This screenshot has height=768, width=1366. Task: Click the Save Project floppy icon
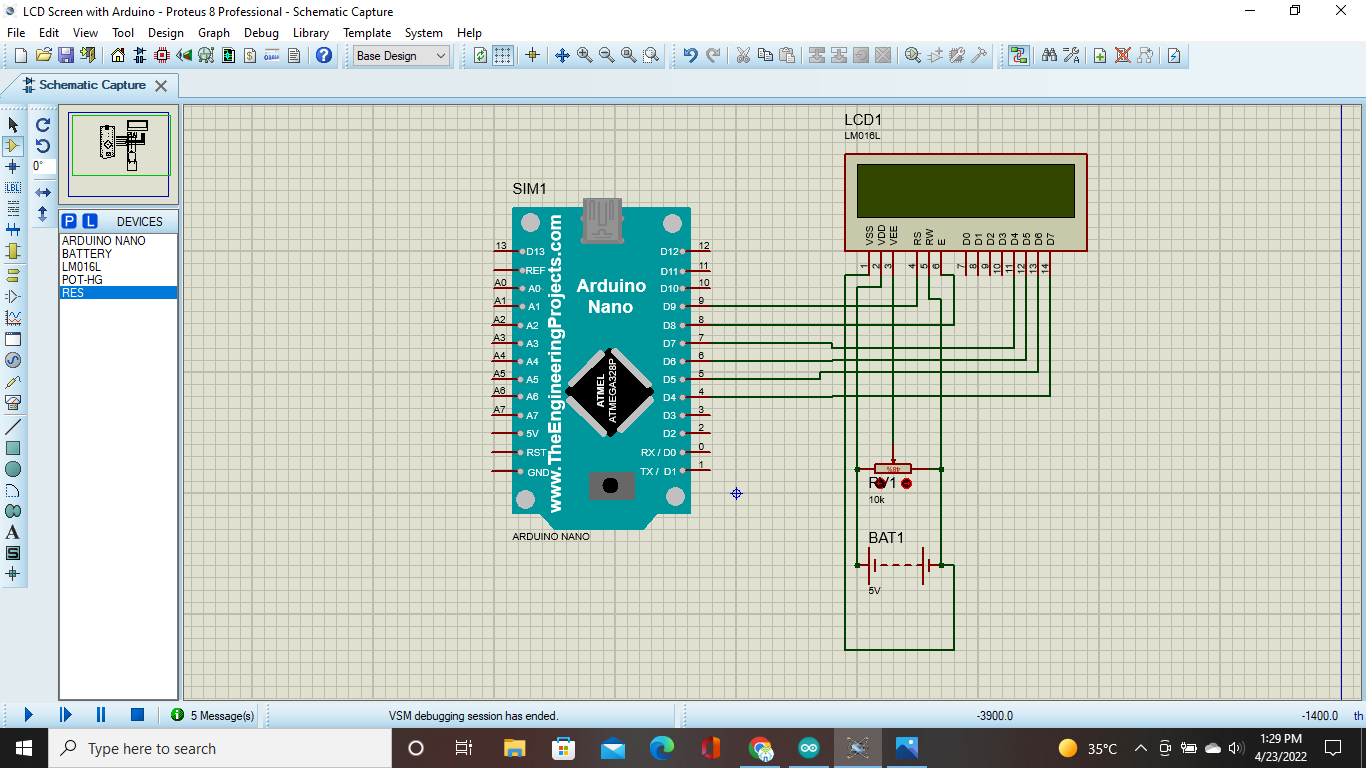pos(66,56)
